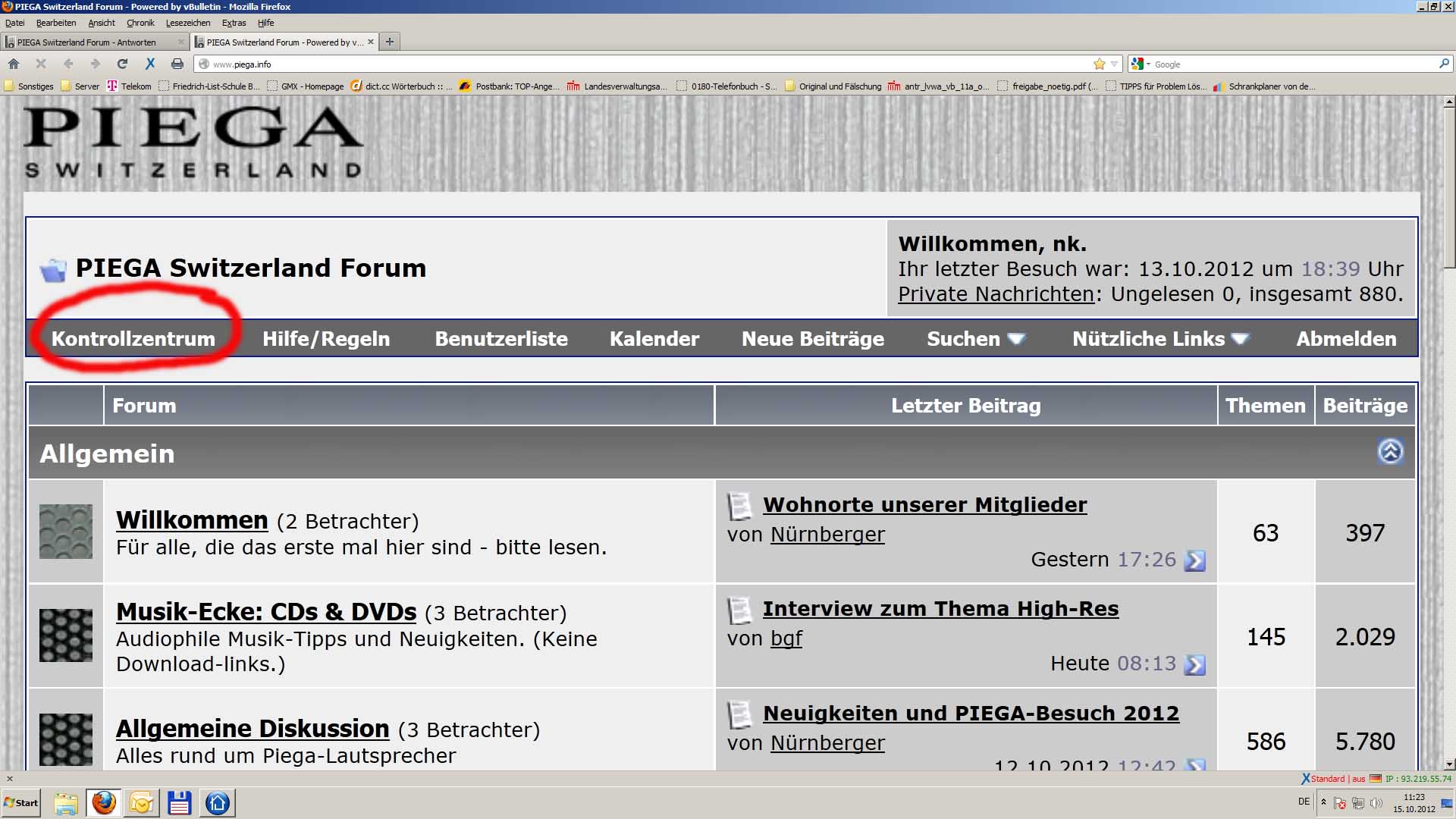The image size is (1456, 819).
Task: Click the Abmelden link to log out
Action: tap(1345, 339)
